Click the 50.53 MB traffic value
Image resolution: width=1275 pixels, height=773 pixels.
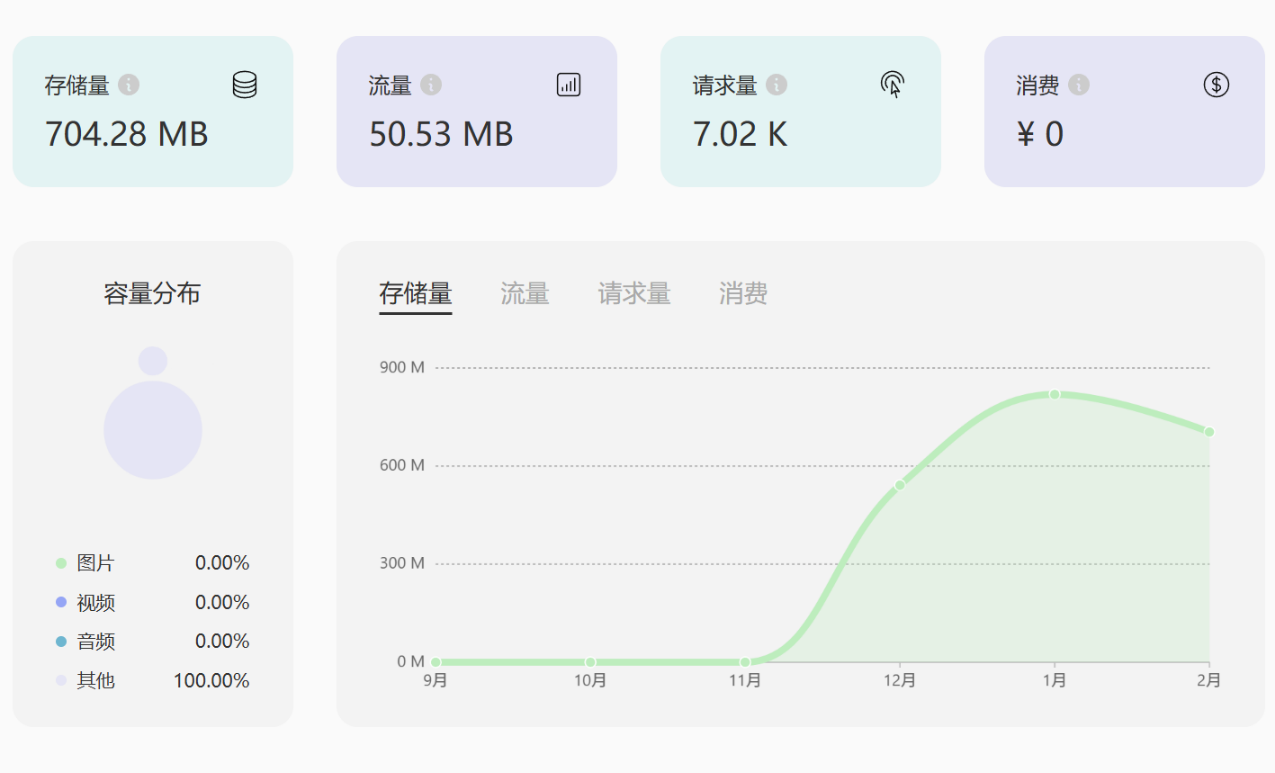[x=441, y=133]
